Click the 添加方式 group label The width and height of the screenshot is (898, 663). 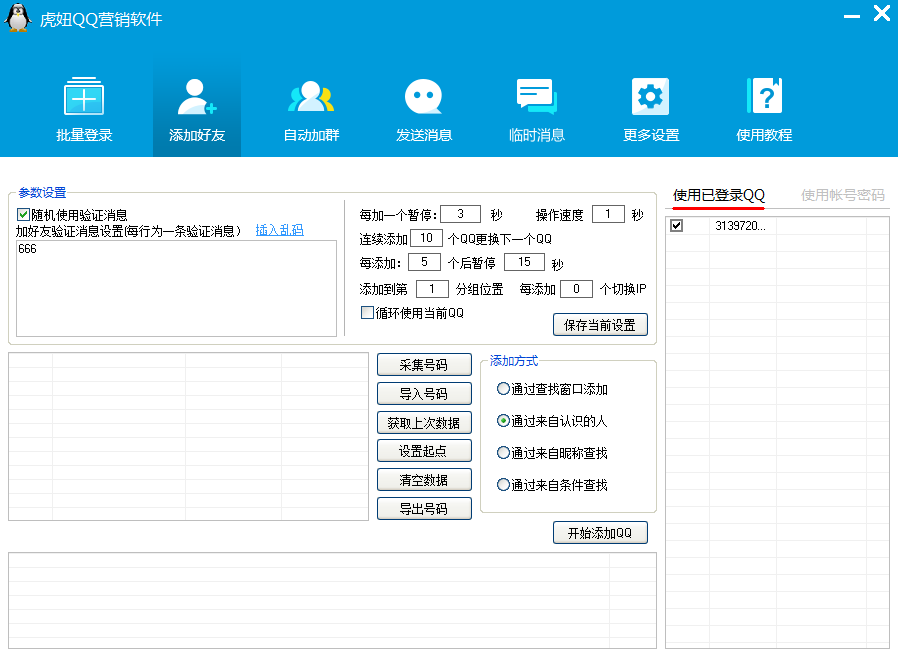coord(514,361)
